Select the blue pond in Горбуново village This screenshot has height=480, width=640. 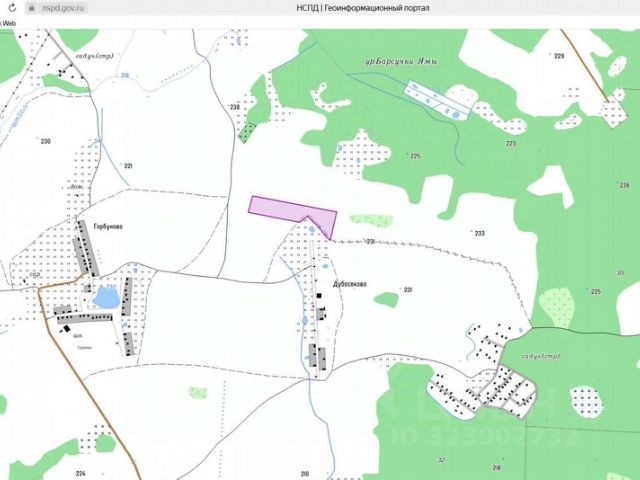[106, 298]
